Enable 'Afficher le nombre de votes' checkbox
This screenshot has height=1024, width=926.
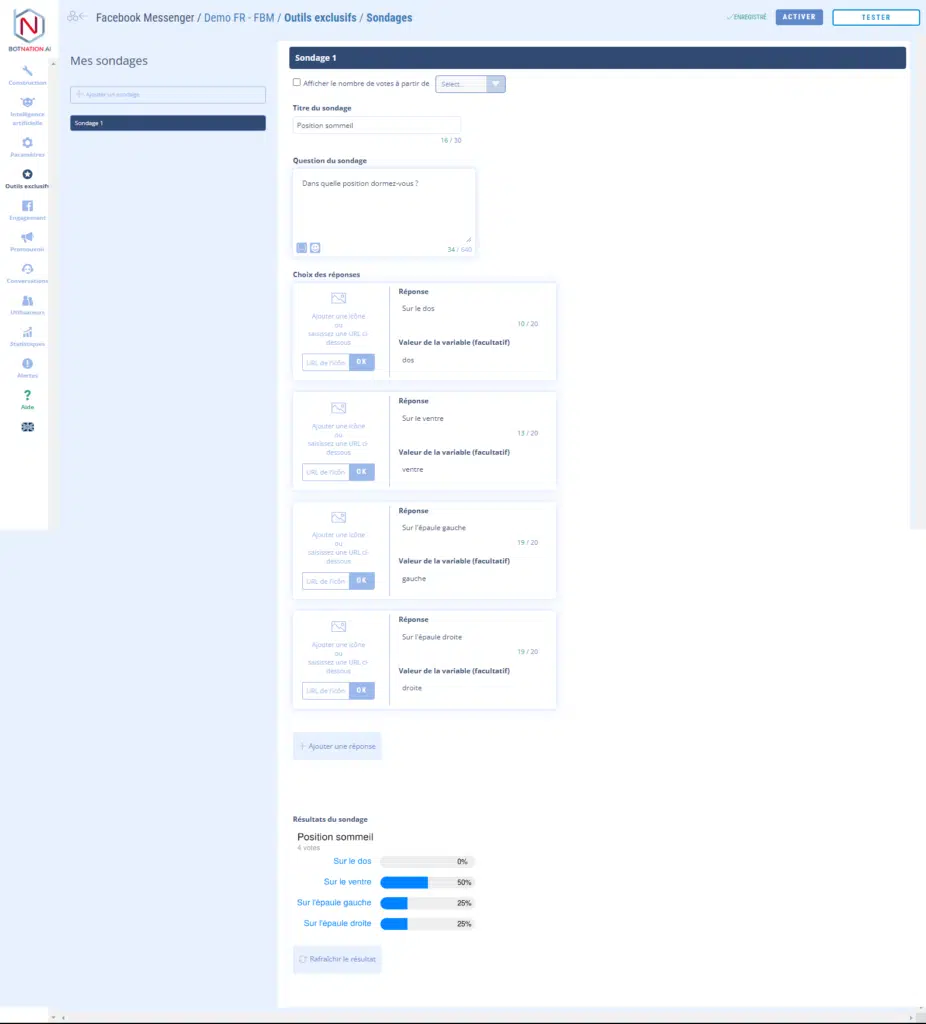click(x=296, y=83)
